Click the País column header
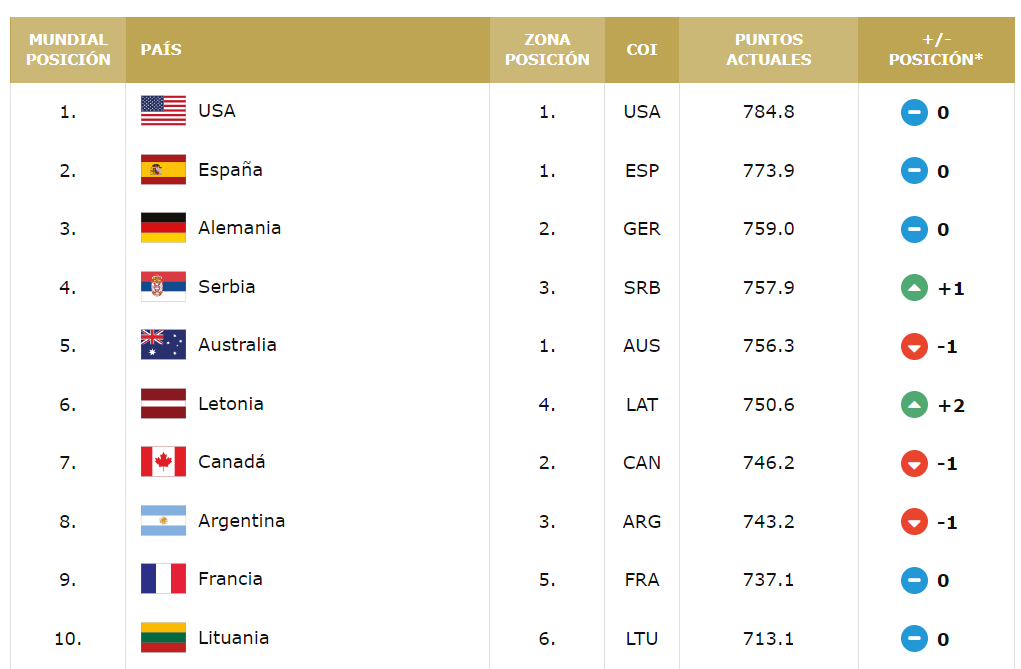Screen dimensions: 1021x669 point(161,50)
